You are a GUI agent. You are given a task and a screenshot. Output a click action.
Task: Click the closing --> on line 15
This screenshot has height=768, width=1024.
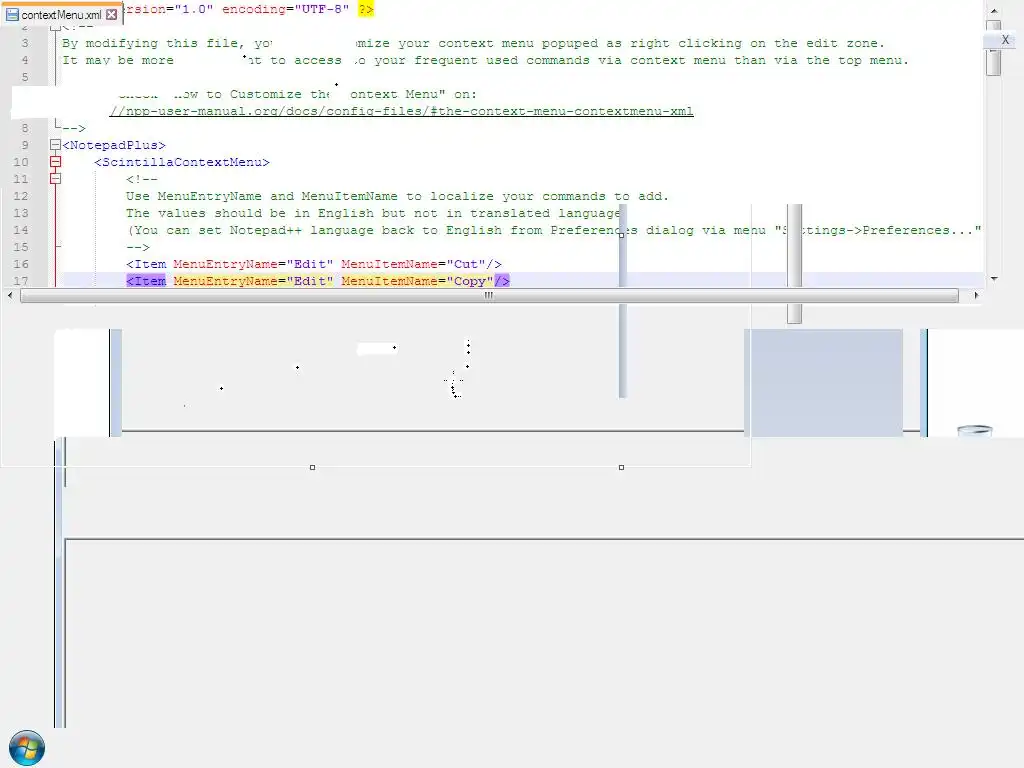[138, 247]
